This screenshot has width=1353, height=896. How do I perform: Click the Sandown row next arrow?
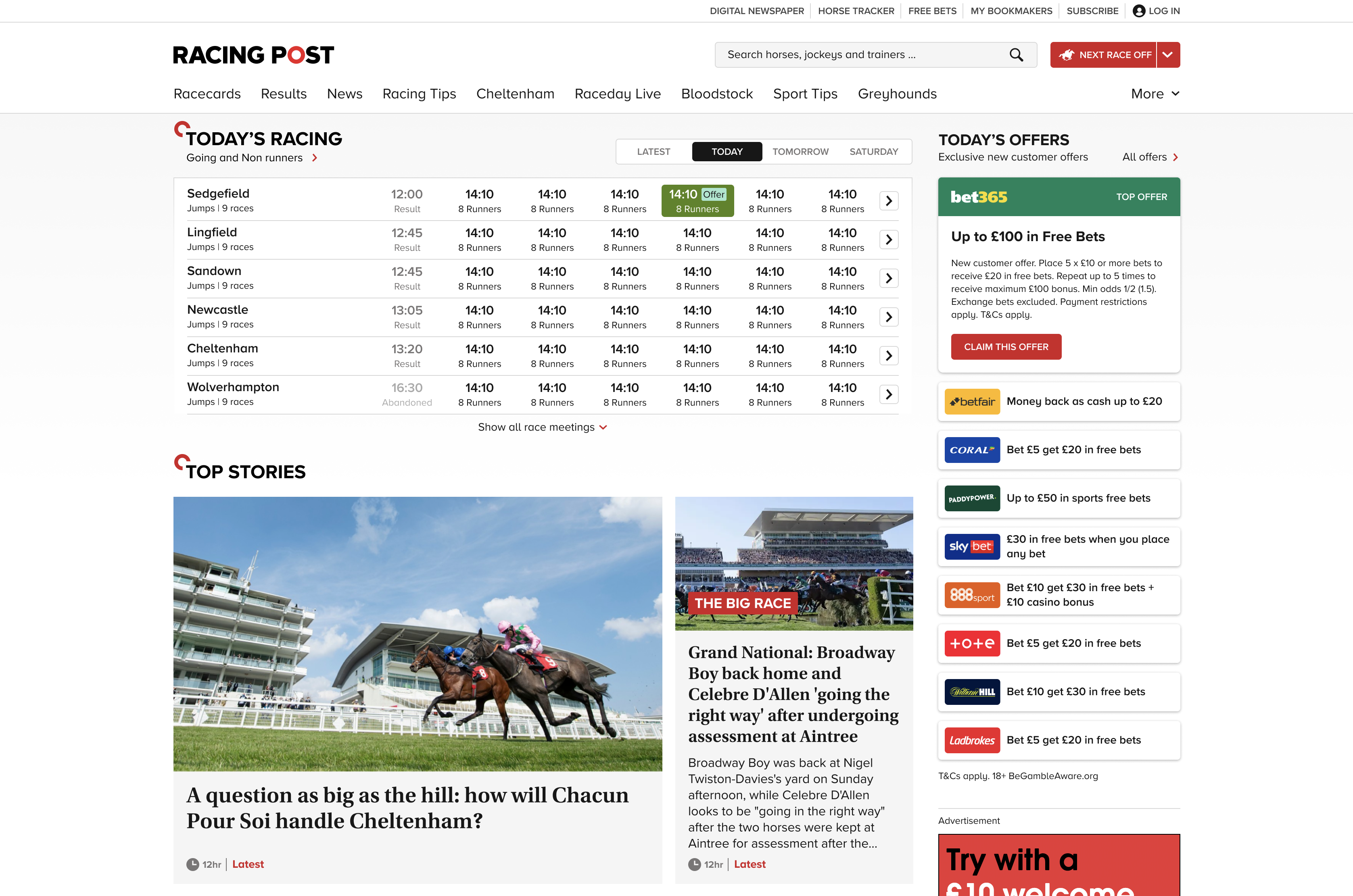tap(889, 278)
